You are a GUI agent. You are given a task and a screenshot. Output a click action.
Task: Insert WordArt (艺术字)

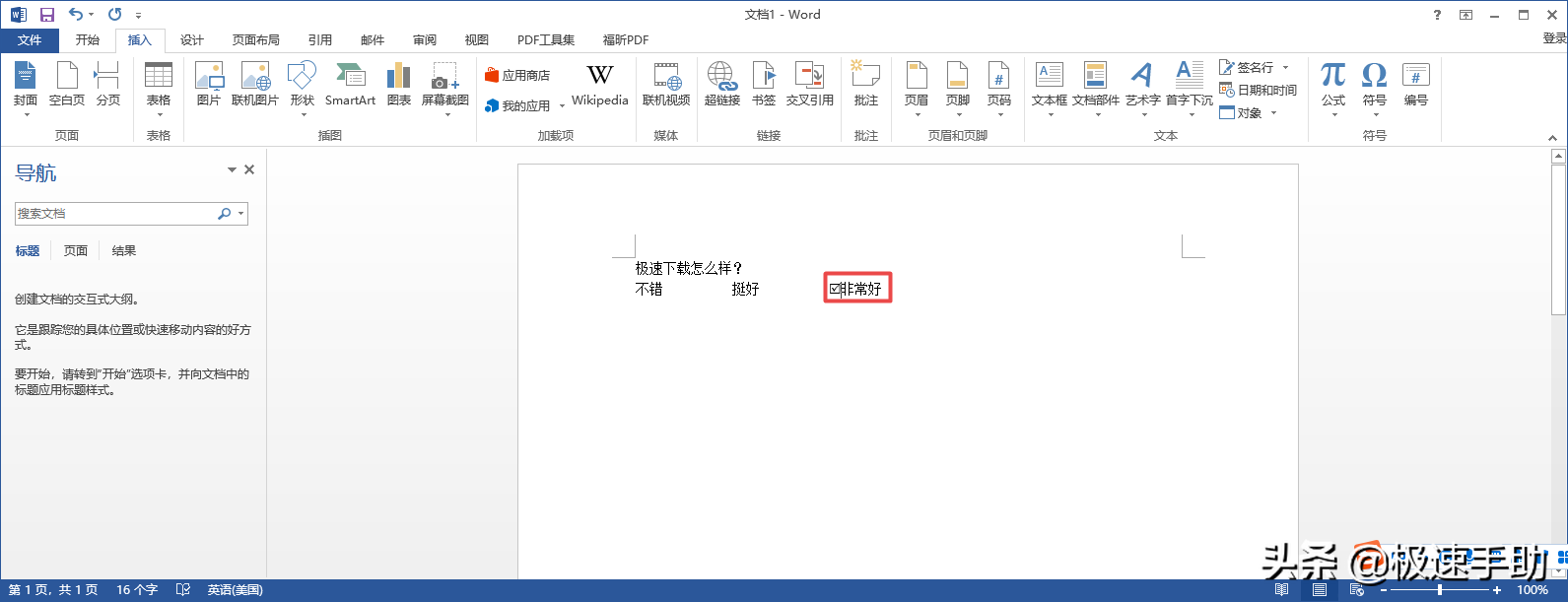pyautogui.click(x=1143, y=88)
